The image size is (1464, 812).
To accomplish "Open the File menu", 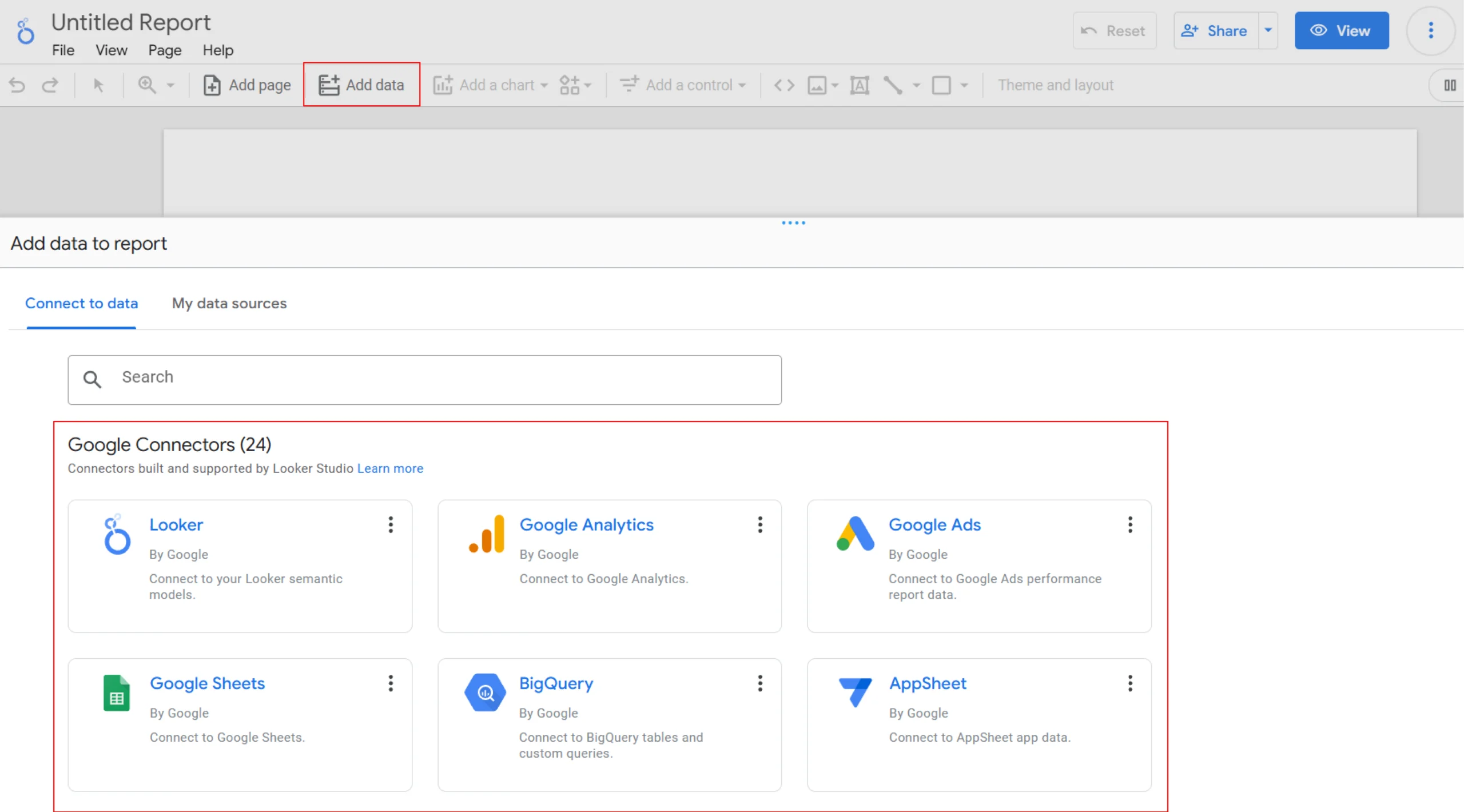I will tap(63, 50).
